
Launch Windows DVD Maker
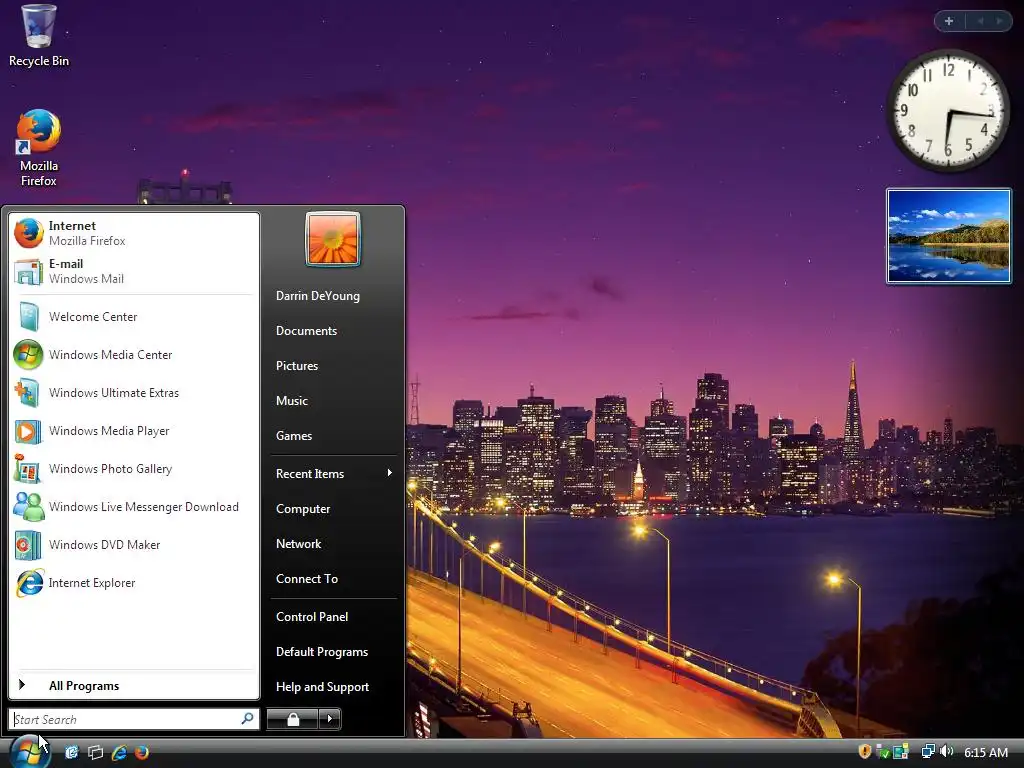coord(134,545)
